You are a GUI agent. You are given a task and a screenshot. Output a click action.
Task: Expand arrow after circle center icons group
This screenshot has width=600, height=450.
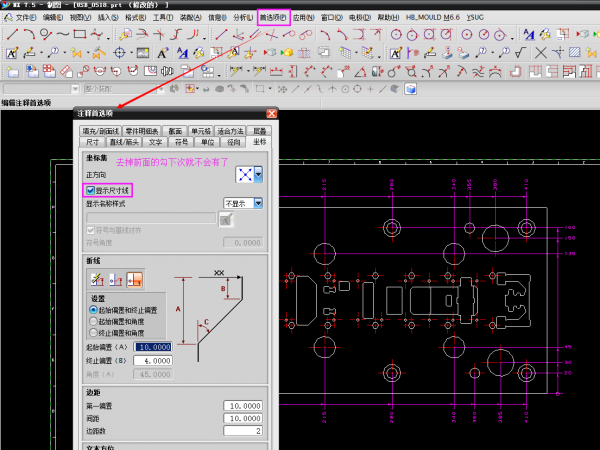pyautogui.click(x=512, y=38)
